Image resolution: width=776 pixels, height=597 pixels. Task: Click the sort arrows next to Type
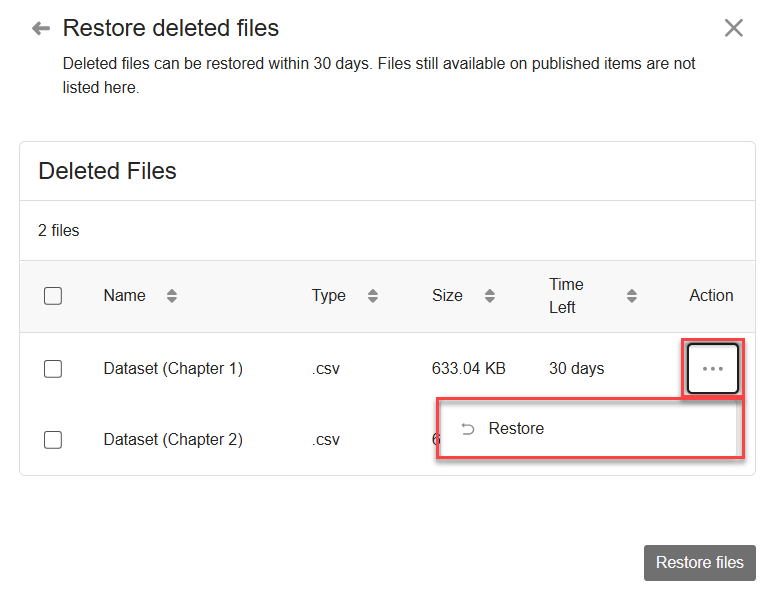[x=372, y=296]
